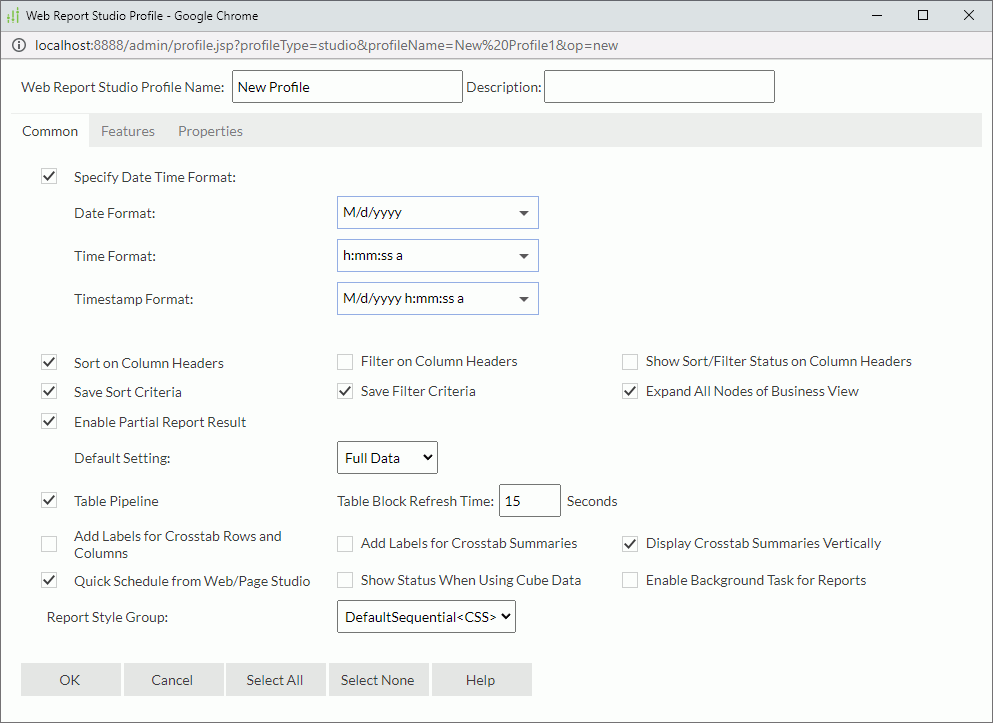Screen dimensions: 993x723
Task: Open the Report Style Group dropdown
Action: click(426, 617)
